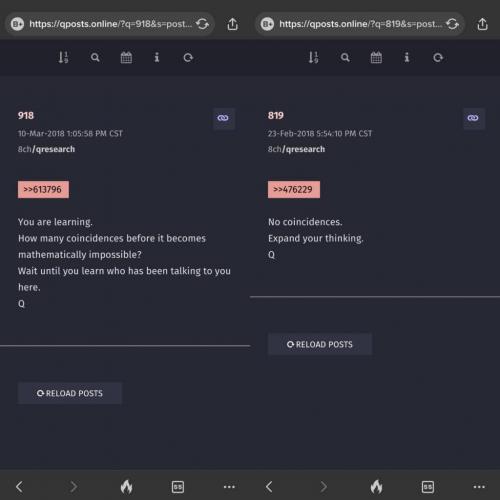Image resolution: width=500 pixels, height=500 pixels.
Task: Click sort order icon in left pane
Action: pyautogui.click(x=63, y=57)
